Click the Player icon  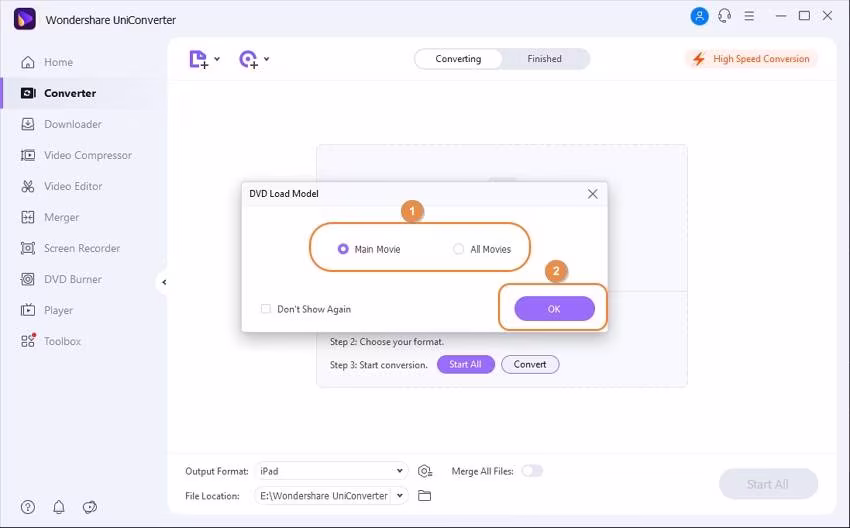[x=28, y=310]
